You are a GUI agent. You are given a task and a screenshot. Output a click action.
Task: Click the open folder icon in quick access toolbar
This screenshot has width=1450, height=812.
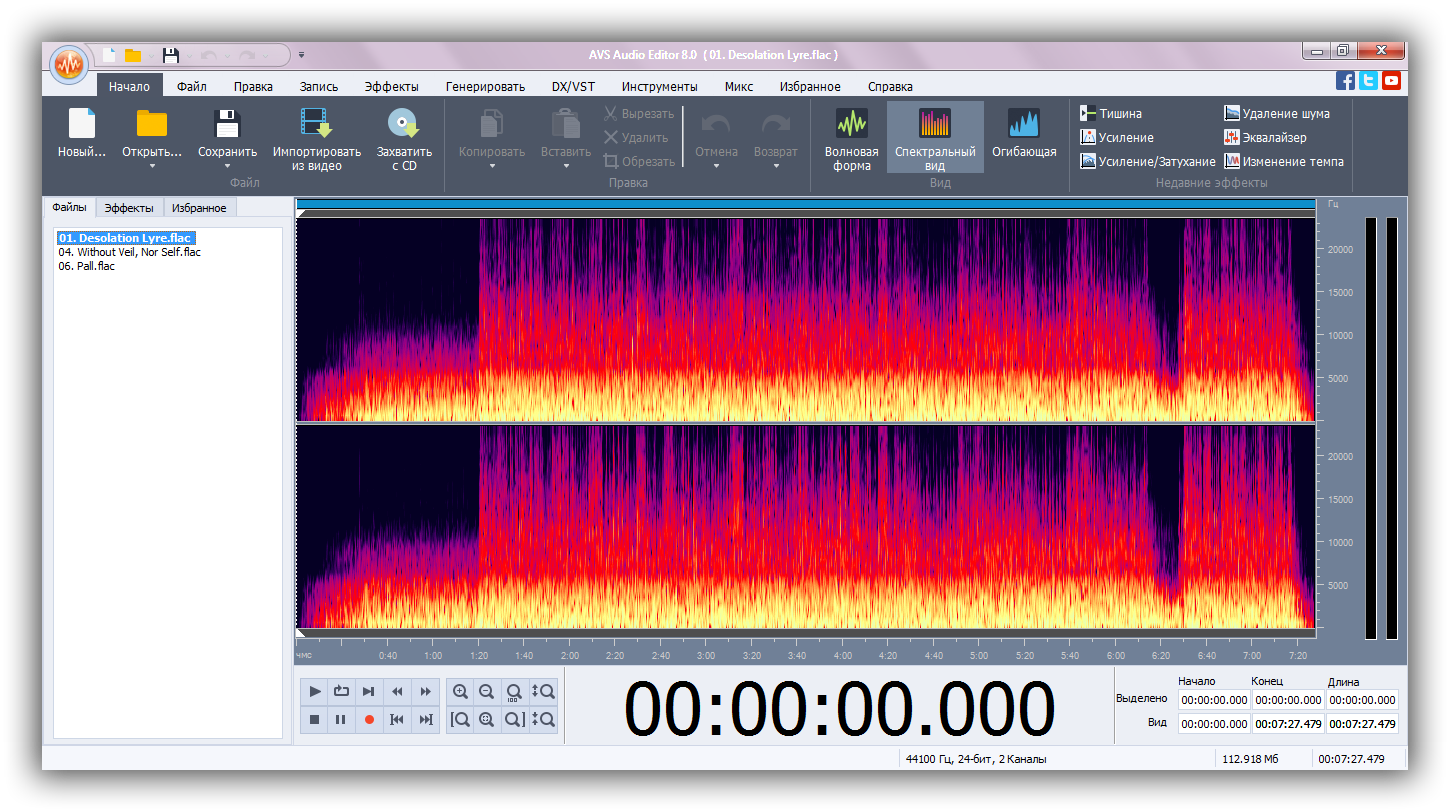tap(133, 55)
